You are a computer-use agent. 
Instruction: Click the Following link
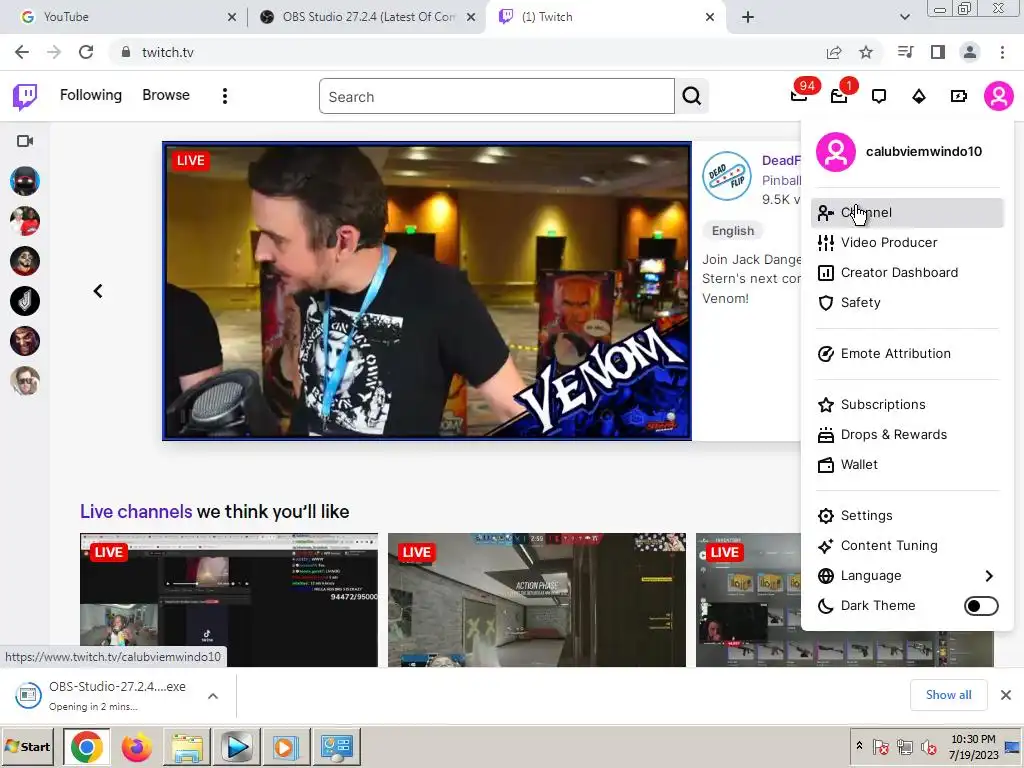click(91, 95)
